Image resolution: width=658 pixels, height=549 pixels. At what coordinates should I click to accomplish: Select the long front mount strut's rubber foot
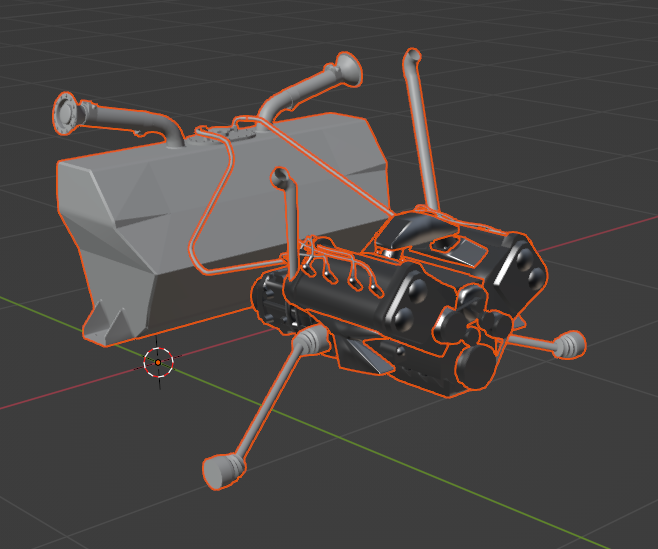tap(222, 472)
